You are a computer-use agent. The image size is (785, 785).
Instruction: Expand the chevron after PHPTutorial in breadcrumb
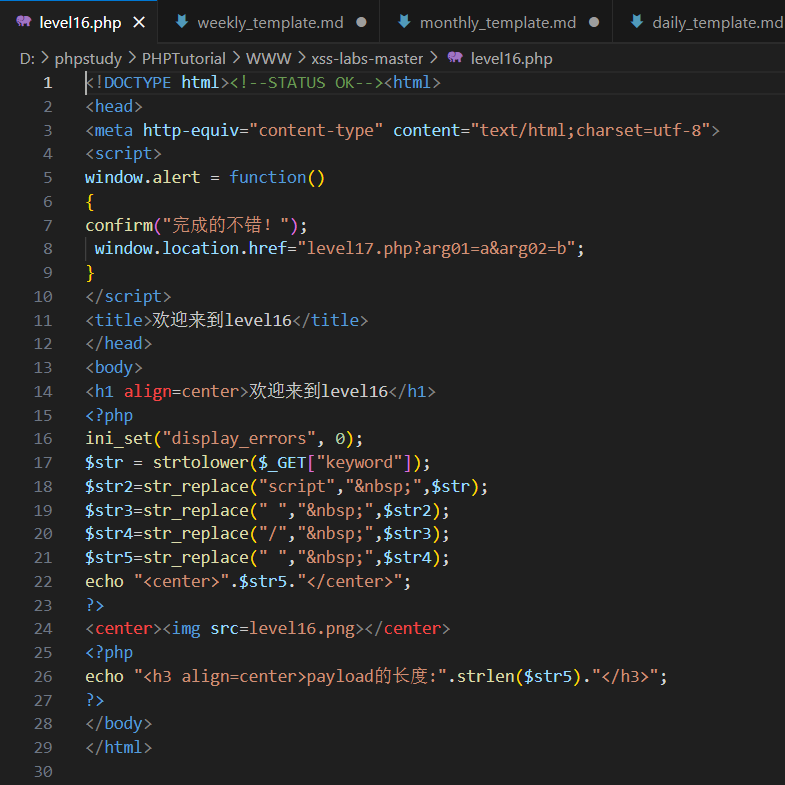(x=236, y=58)
